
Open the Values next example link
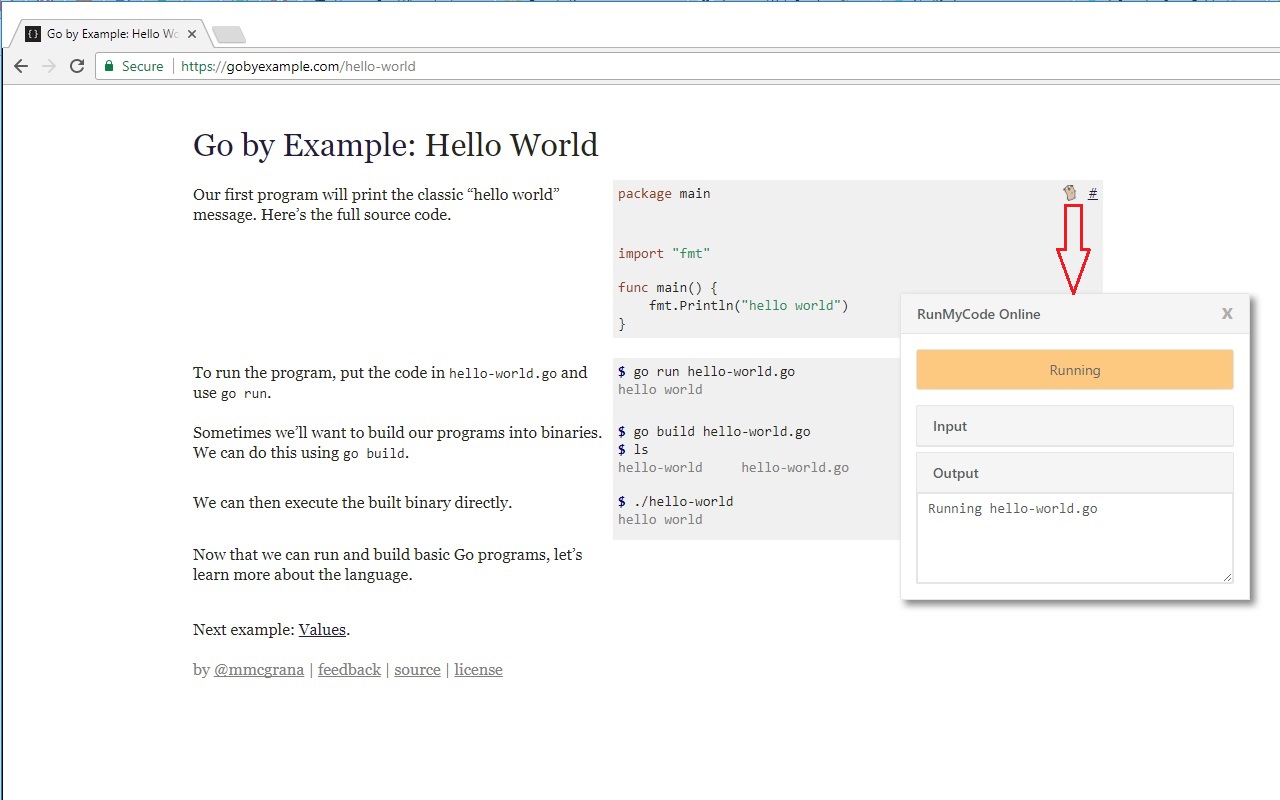pyautogui.click(x=322, y=630)
